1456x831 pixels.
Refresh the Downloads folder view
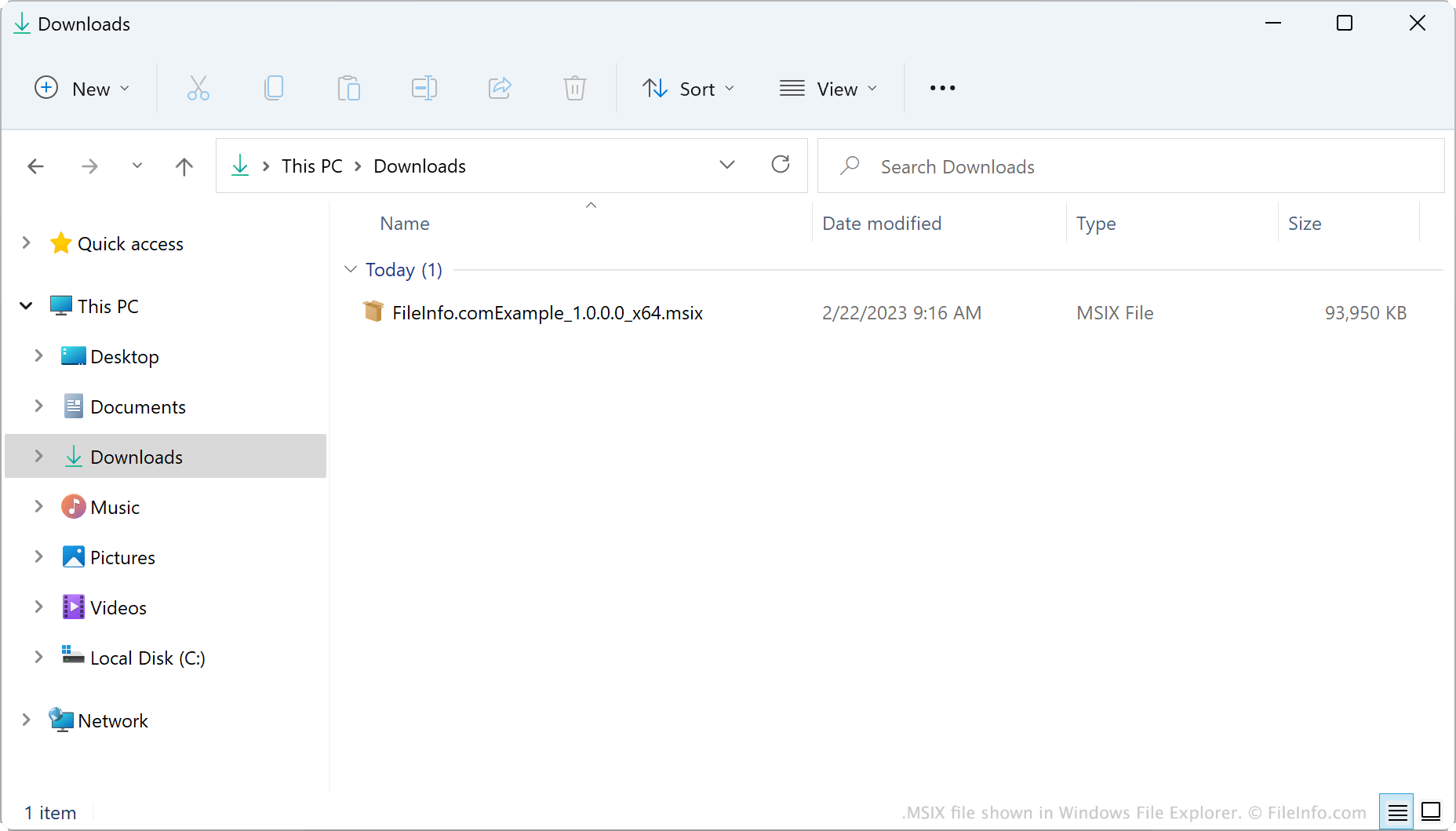point(781,165)
